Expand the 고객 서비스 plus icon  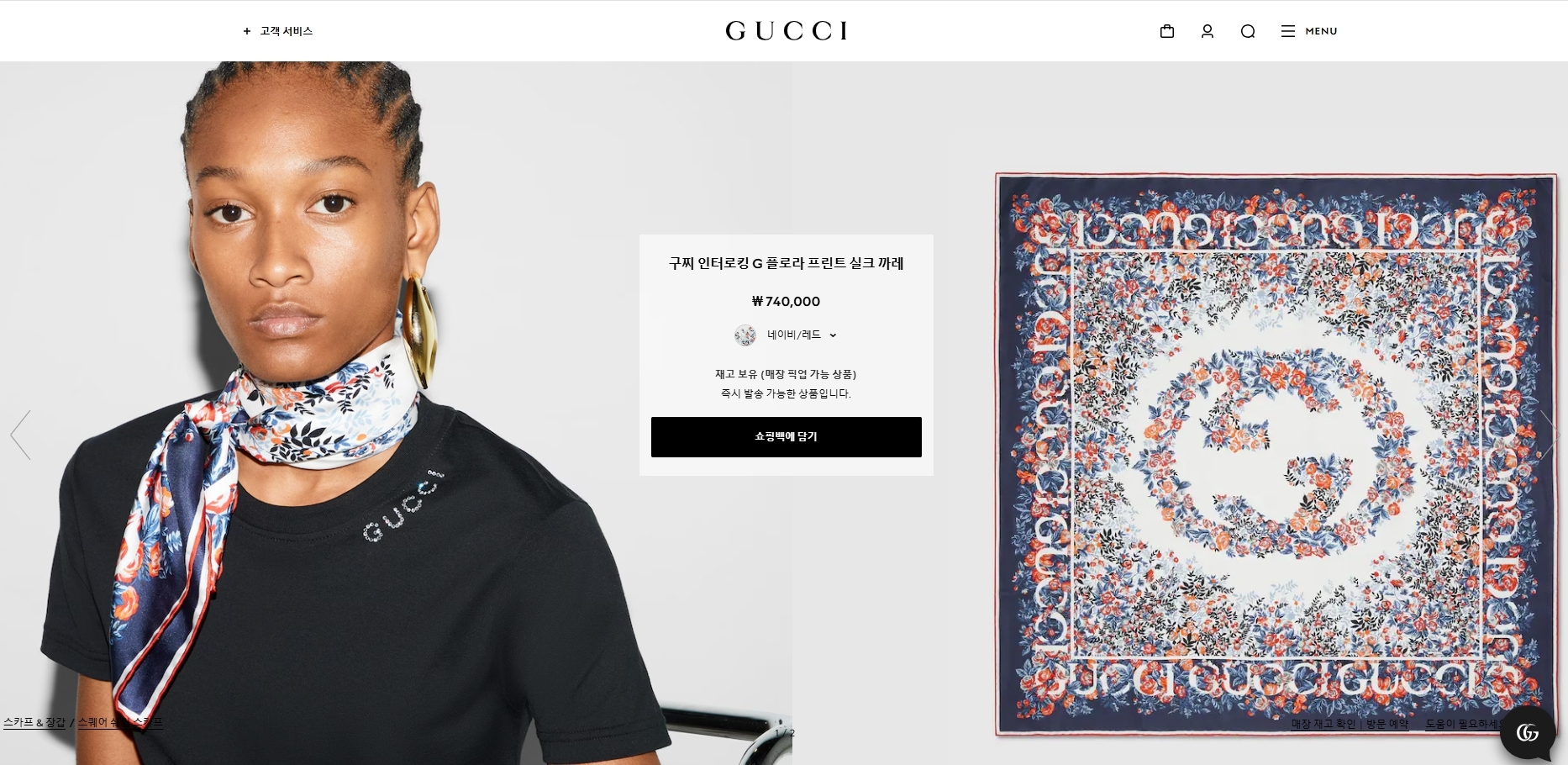coord(247,31)
